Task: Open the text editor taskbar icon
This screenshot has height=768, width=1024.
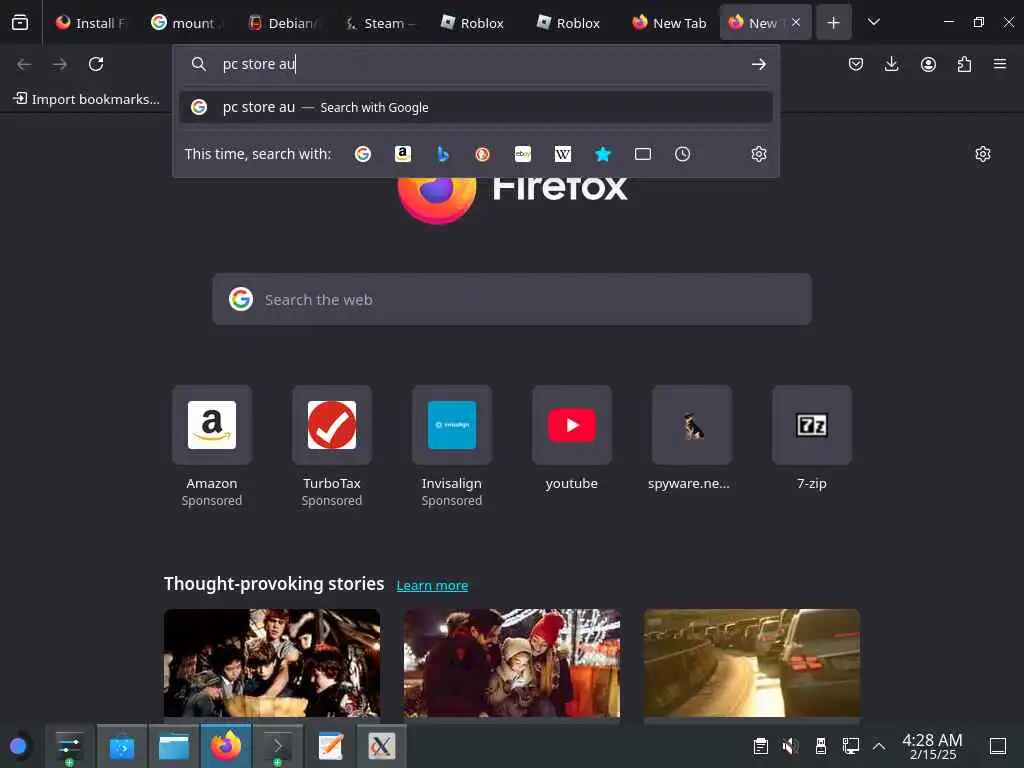Action: click(330, 746)
